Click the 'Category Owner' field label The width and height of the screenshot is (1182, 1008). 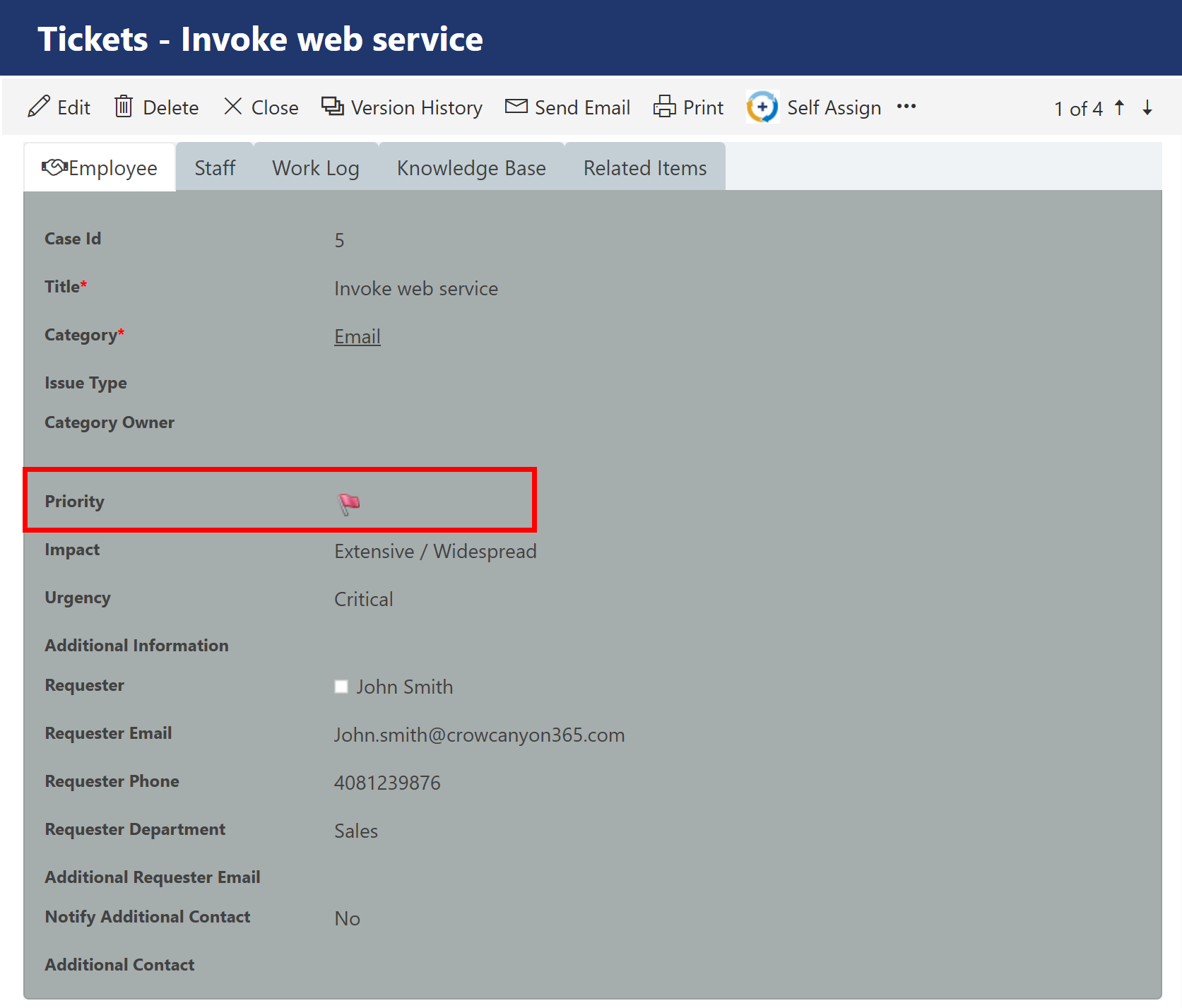tap(110, 422)
